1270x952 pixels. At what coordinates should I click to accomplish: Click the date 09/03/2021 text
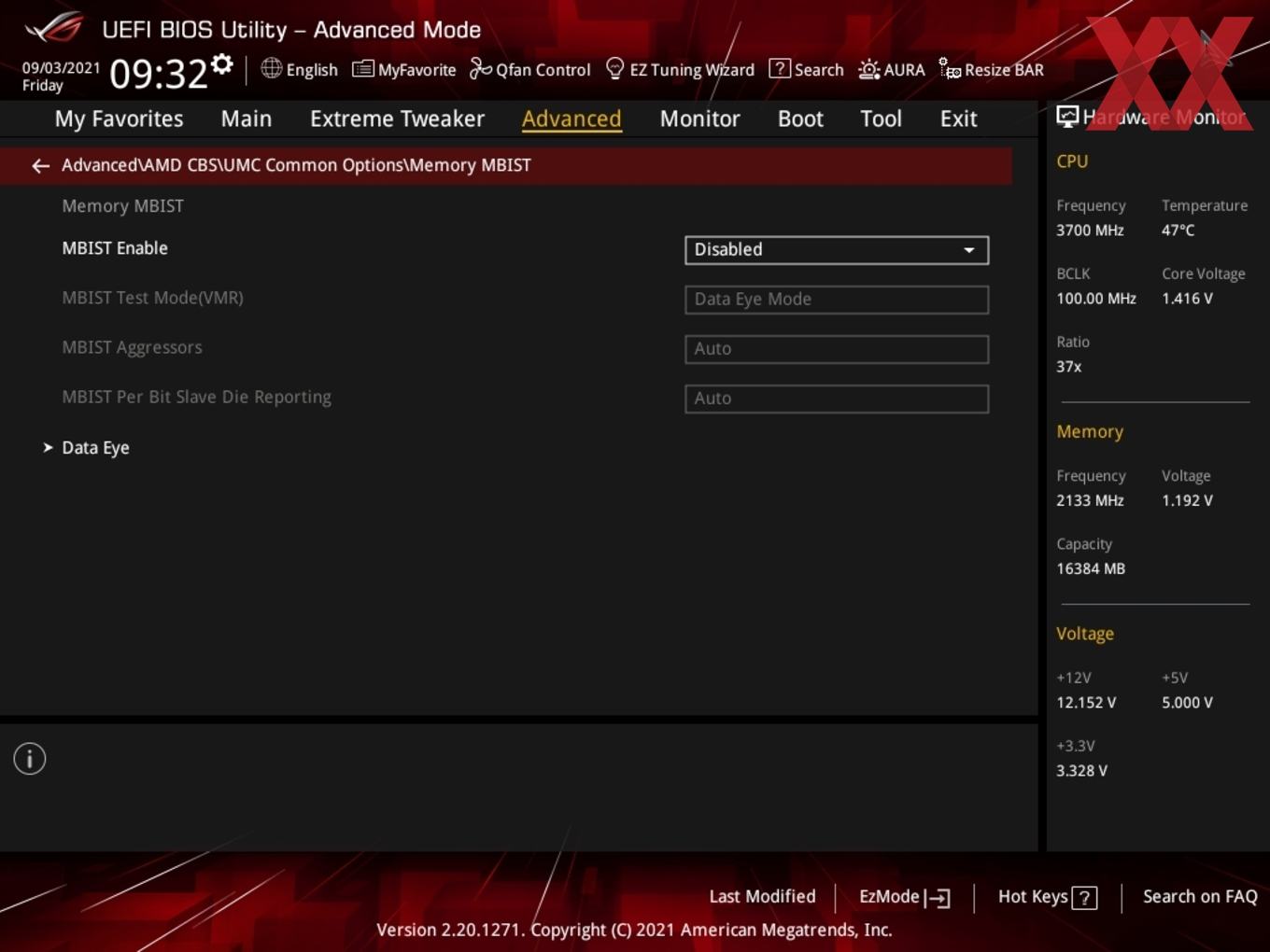[61, 68]
